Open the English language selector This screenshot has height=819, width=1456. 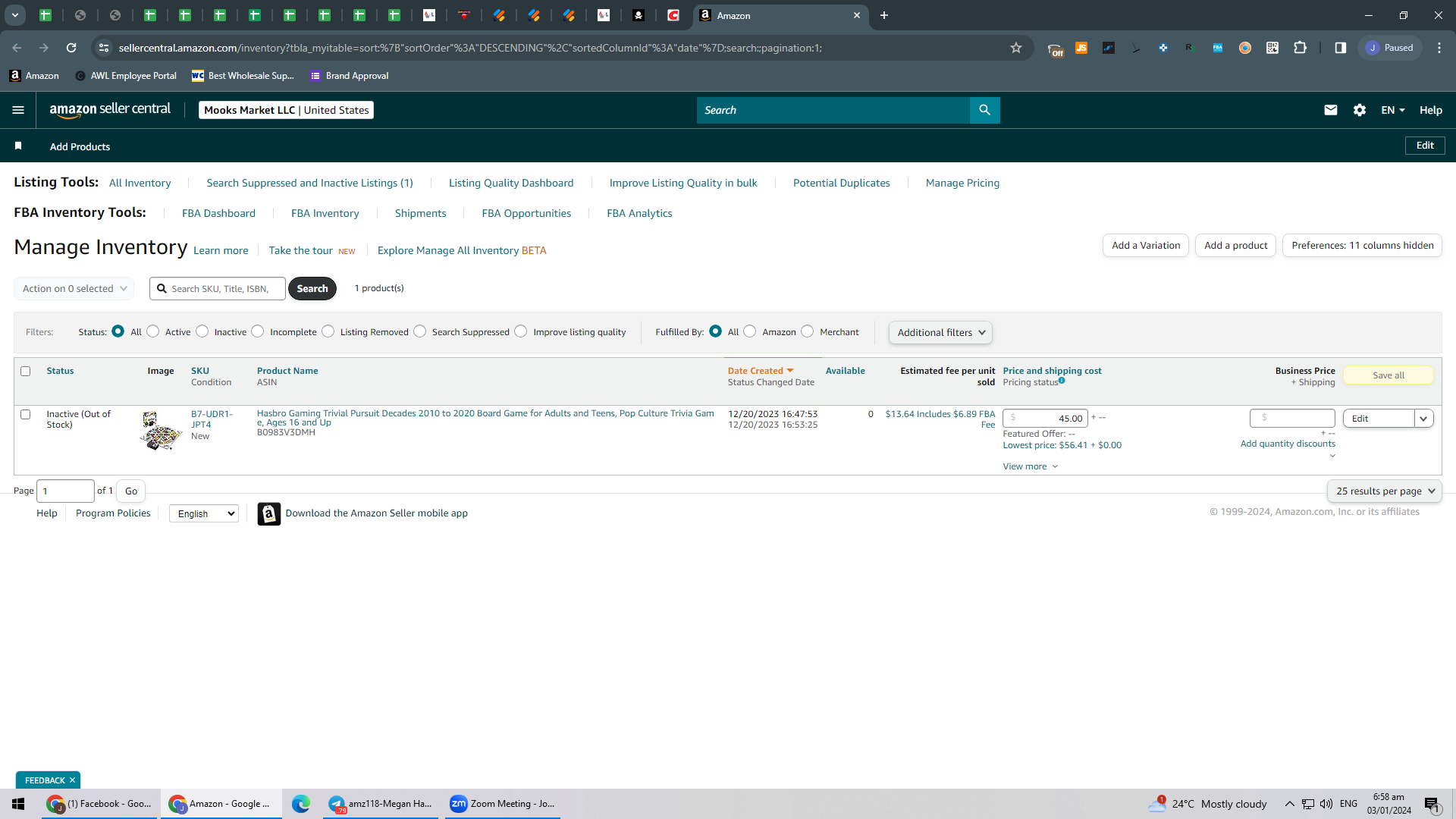coord(204,513)
